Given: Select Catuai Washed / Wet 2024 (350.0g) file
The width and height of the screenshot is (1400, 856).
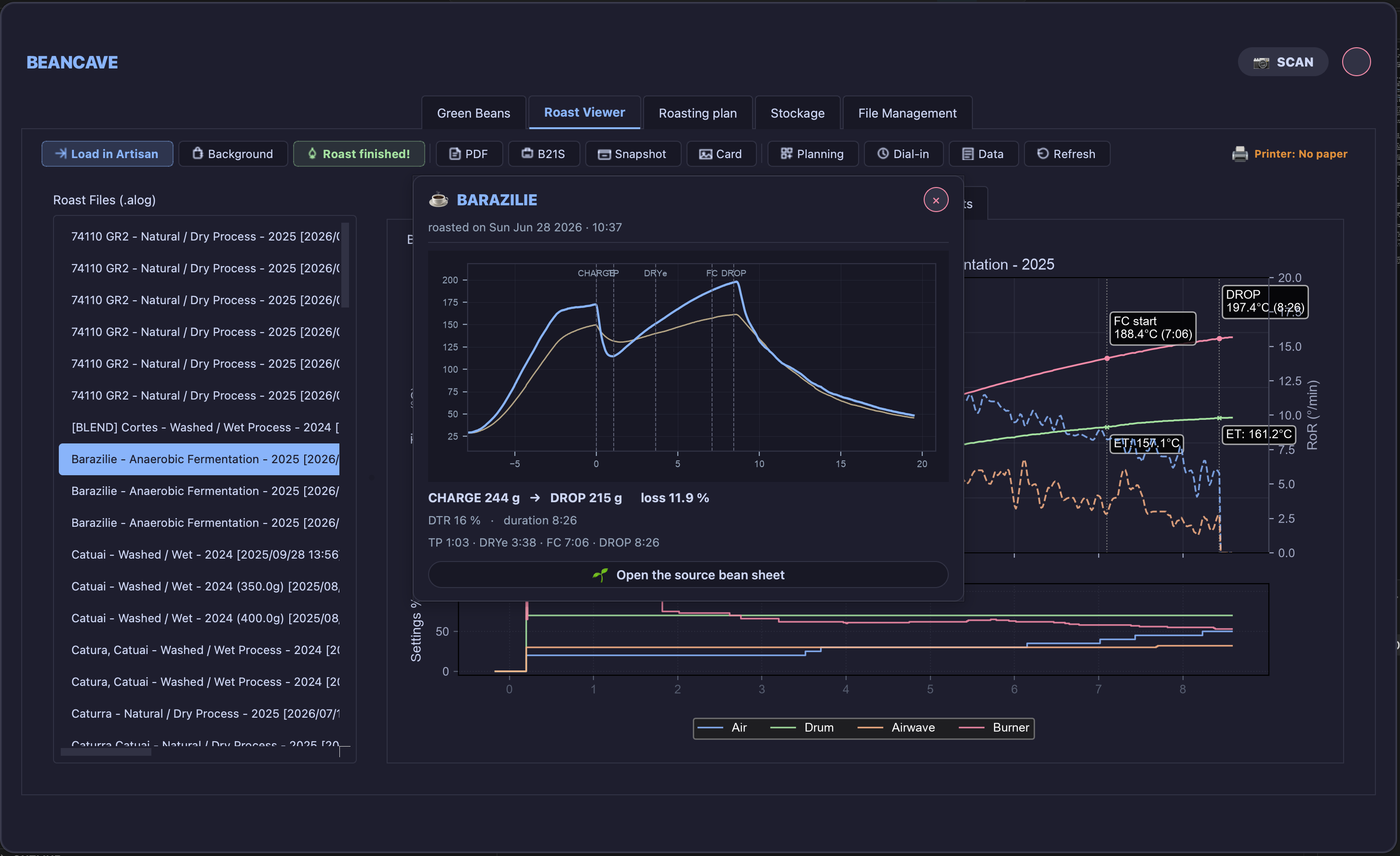Looking at the screenshot, I should click(199, 586).
